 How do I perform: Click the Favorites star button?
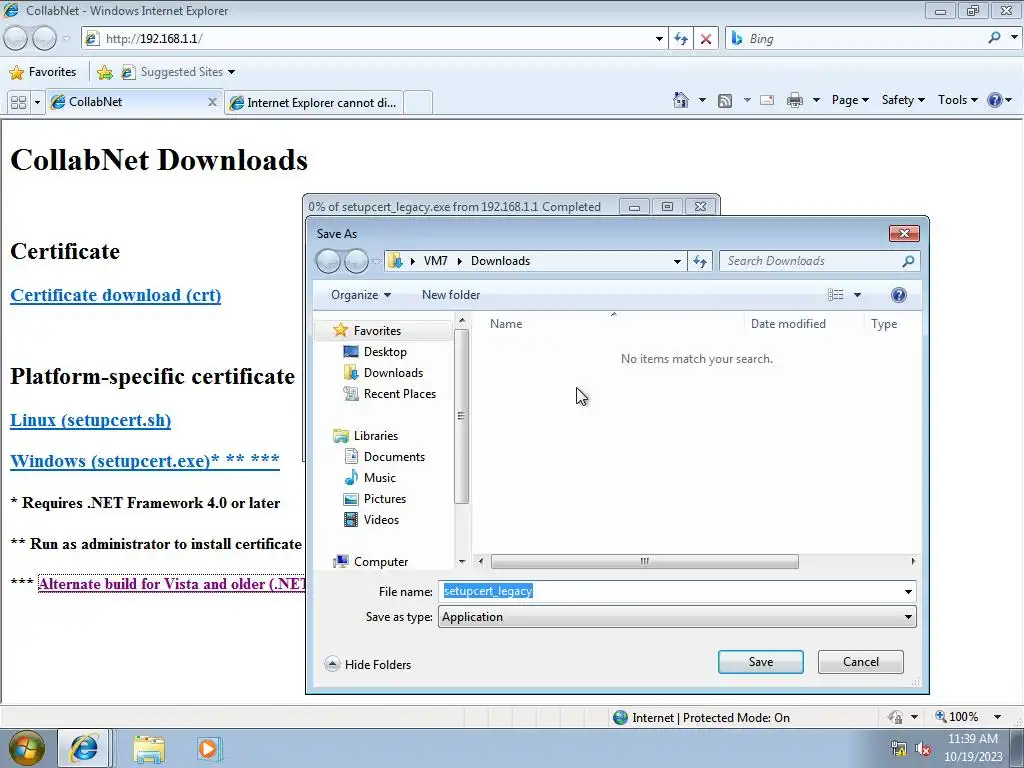(x=43, y=72)
